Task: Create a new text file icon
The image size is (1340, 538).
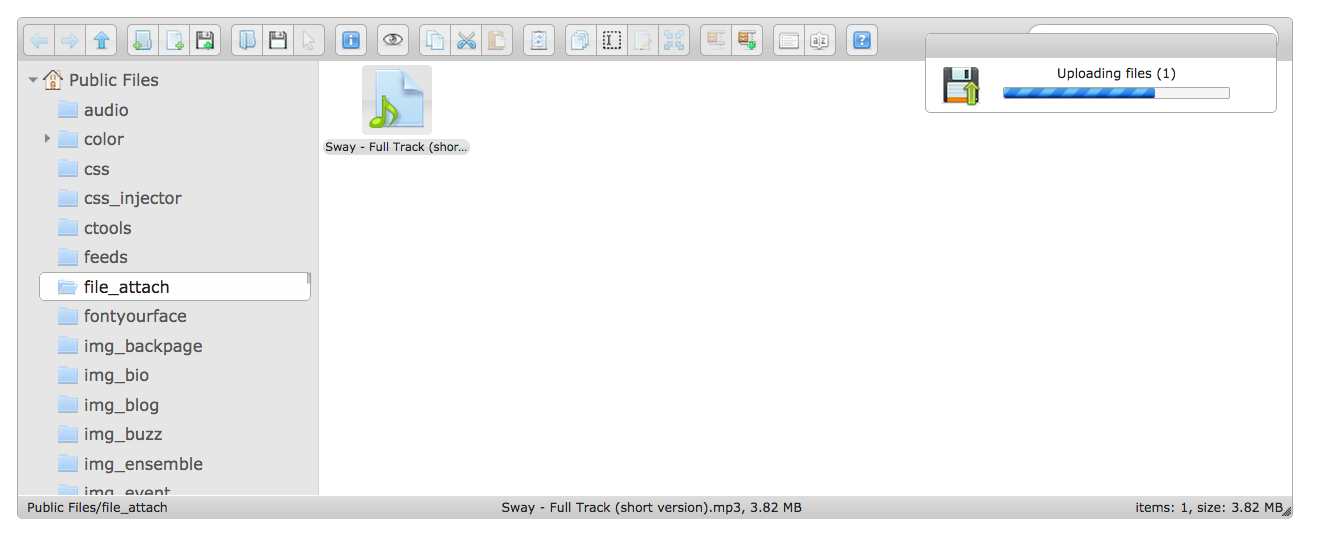Action: [x=174, y=40]
